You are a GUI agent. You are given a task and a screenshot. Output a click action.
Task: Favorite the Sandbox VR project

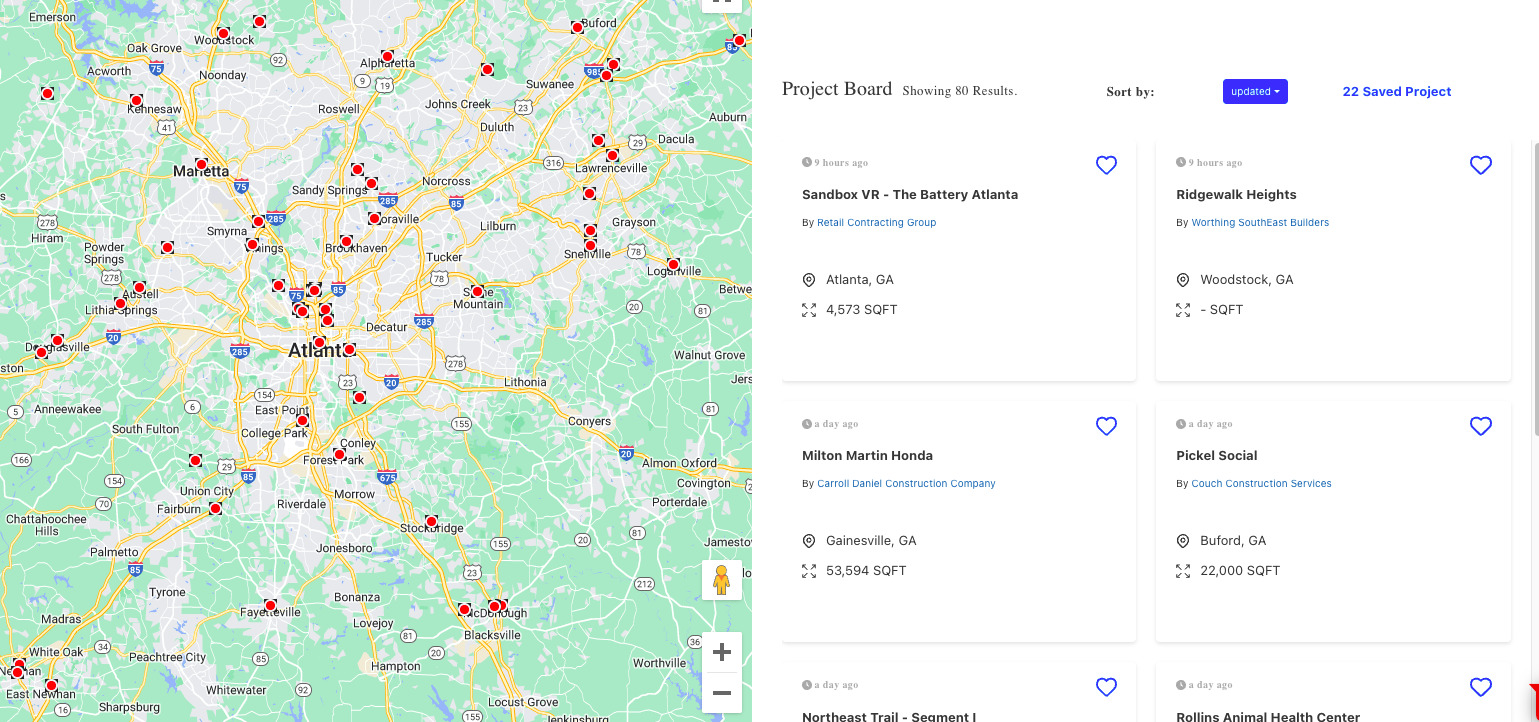(1106, 166)
